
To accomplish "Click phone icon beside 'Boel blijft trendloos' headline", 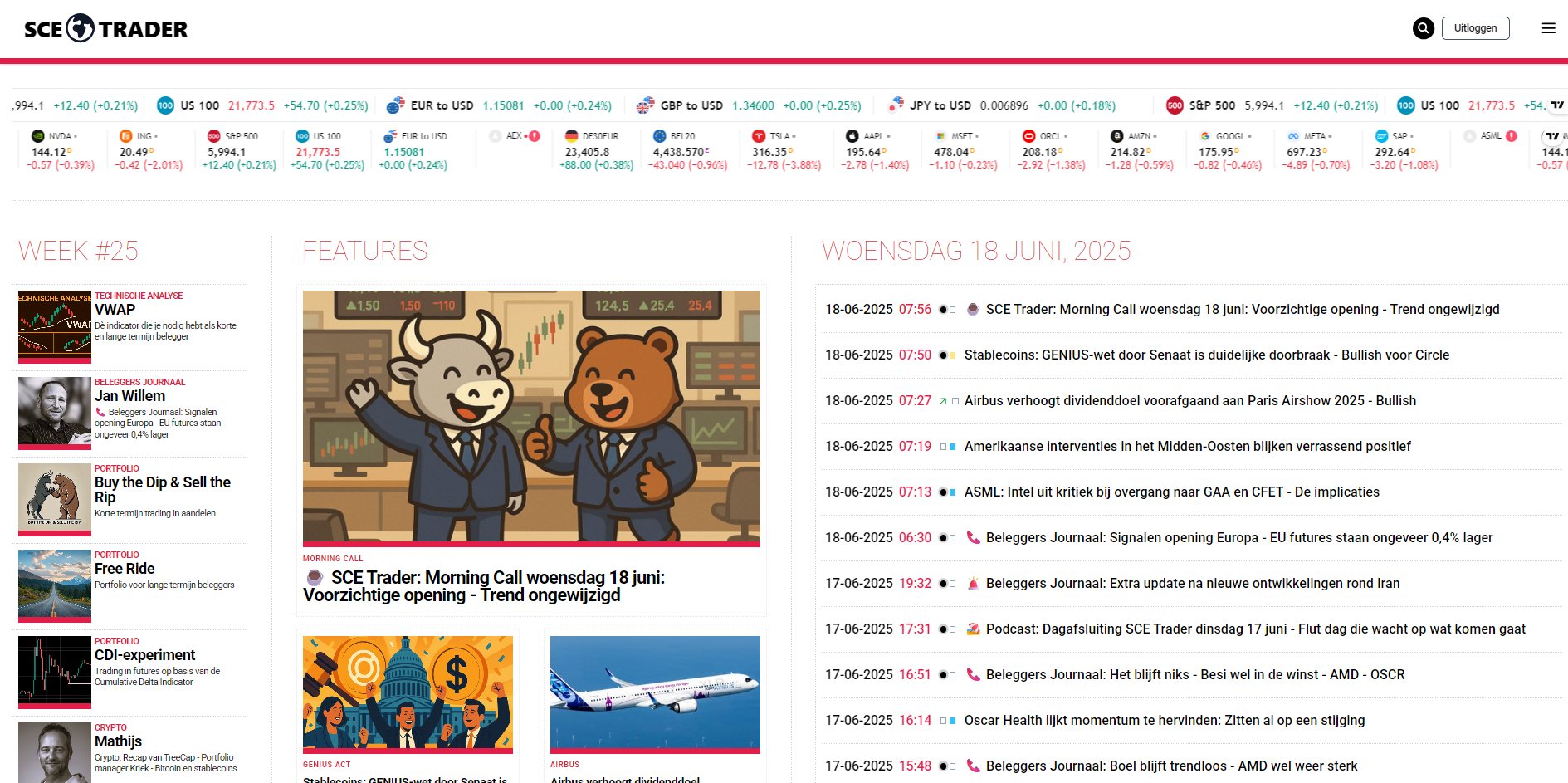I will click(974, 766).
